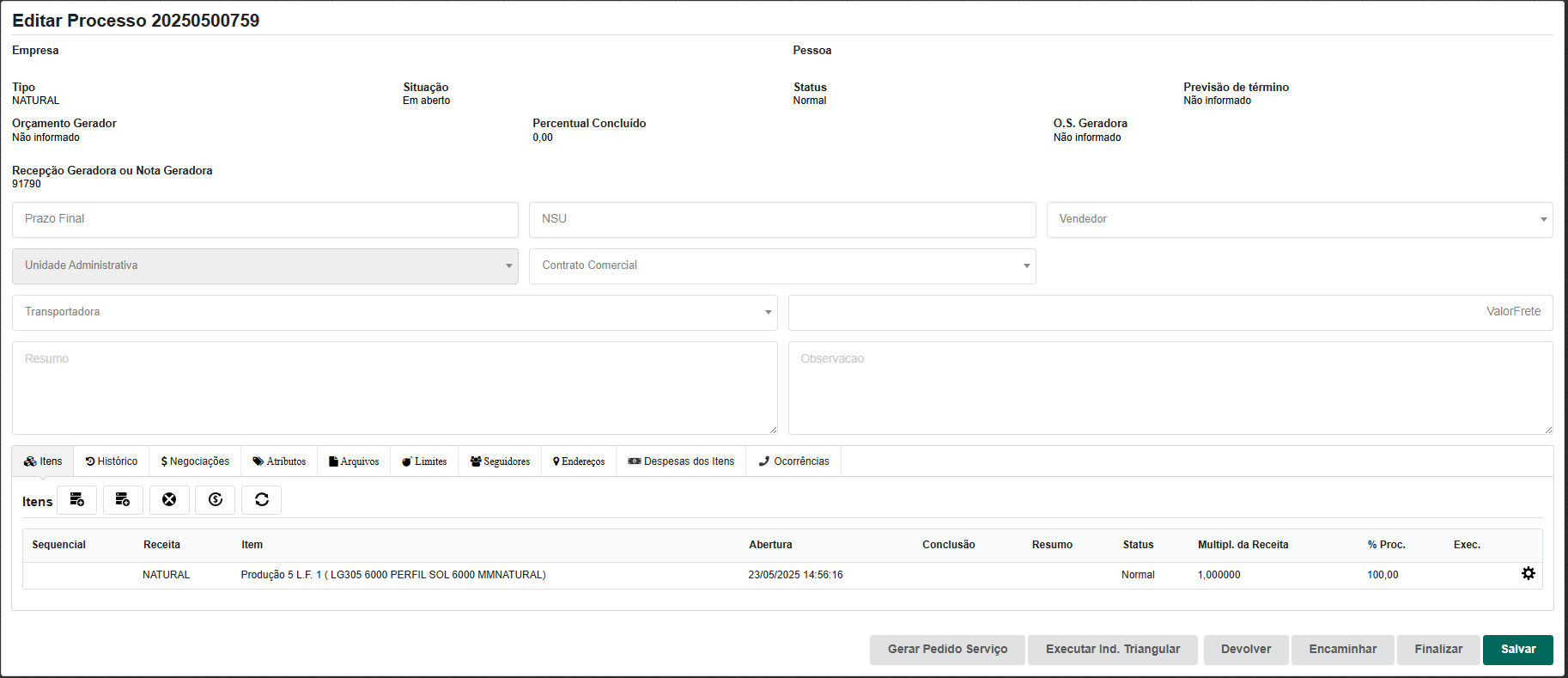Click the dollar-sign recalculate icon

216,500
